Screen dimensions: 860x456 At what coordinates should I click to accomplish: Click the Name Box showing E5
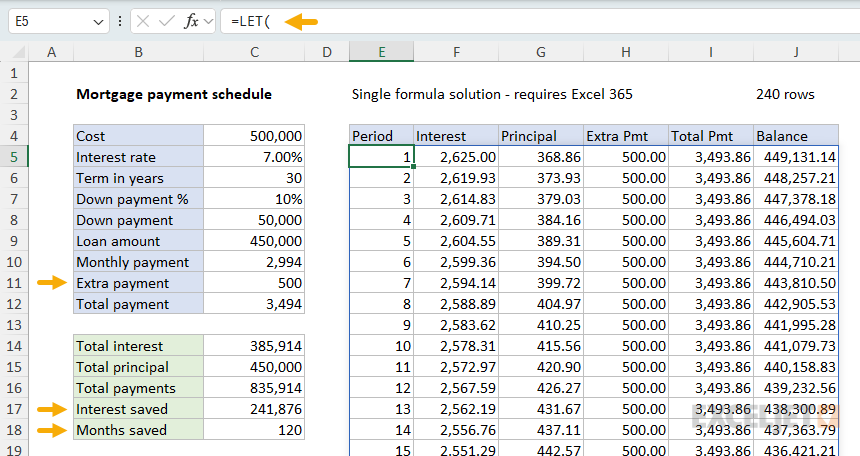[58, 22]
